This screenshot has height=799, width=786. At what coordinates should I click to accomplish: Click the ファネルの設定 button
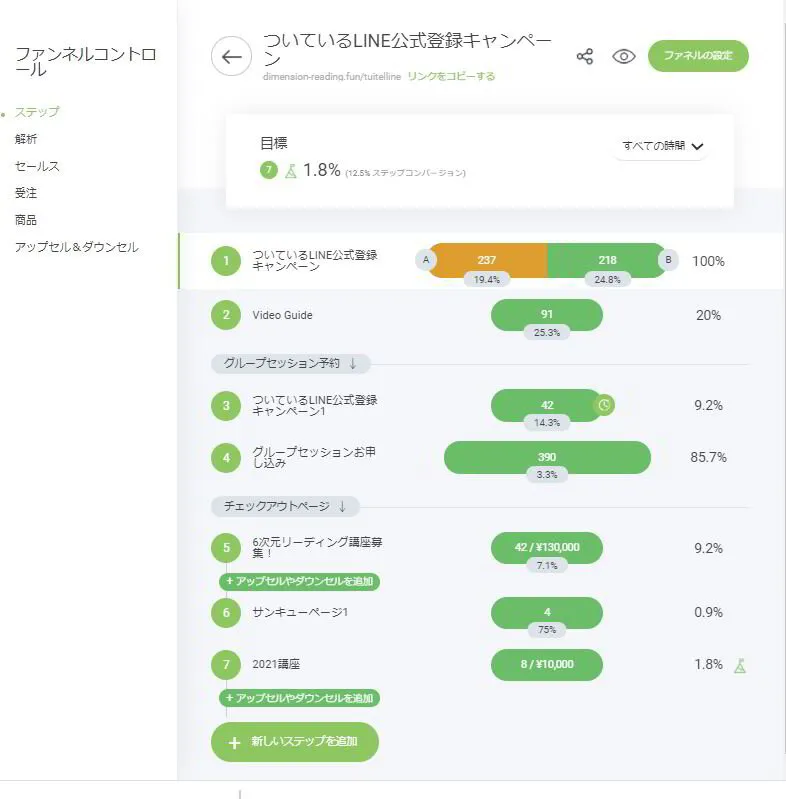(698, 56)
